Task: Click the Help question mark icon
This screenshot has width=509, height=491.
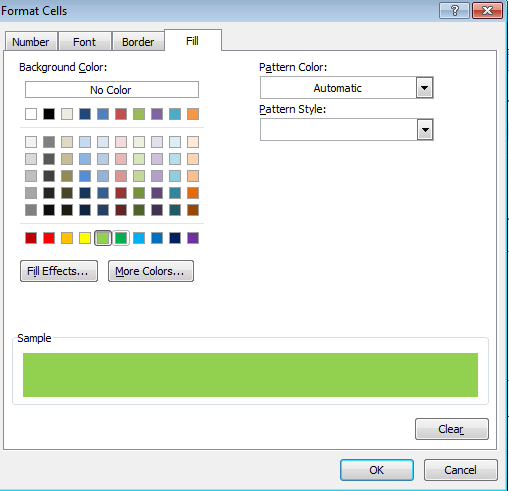Action: 455,11
